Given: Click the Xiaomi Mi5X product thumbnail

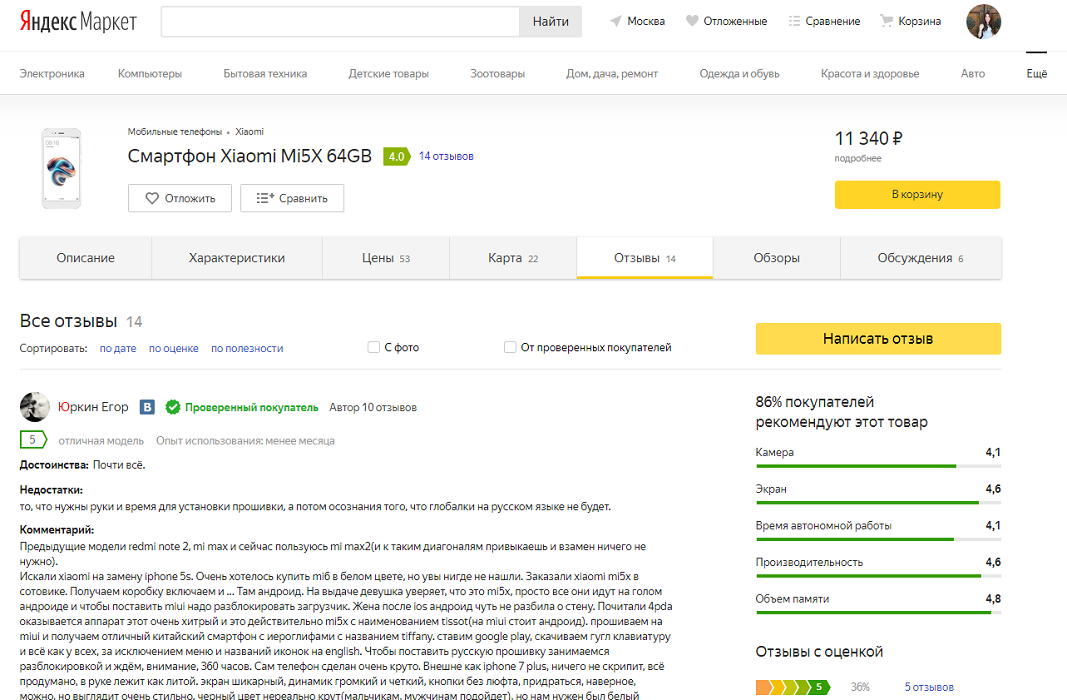Looking at the screenshot, I should pos(61,168).
